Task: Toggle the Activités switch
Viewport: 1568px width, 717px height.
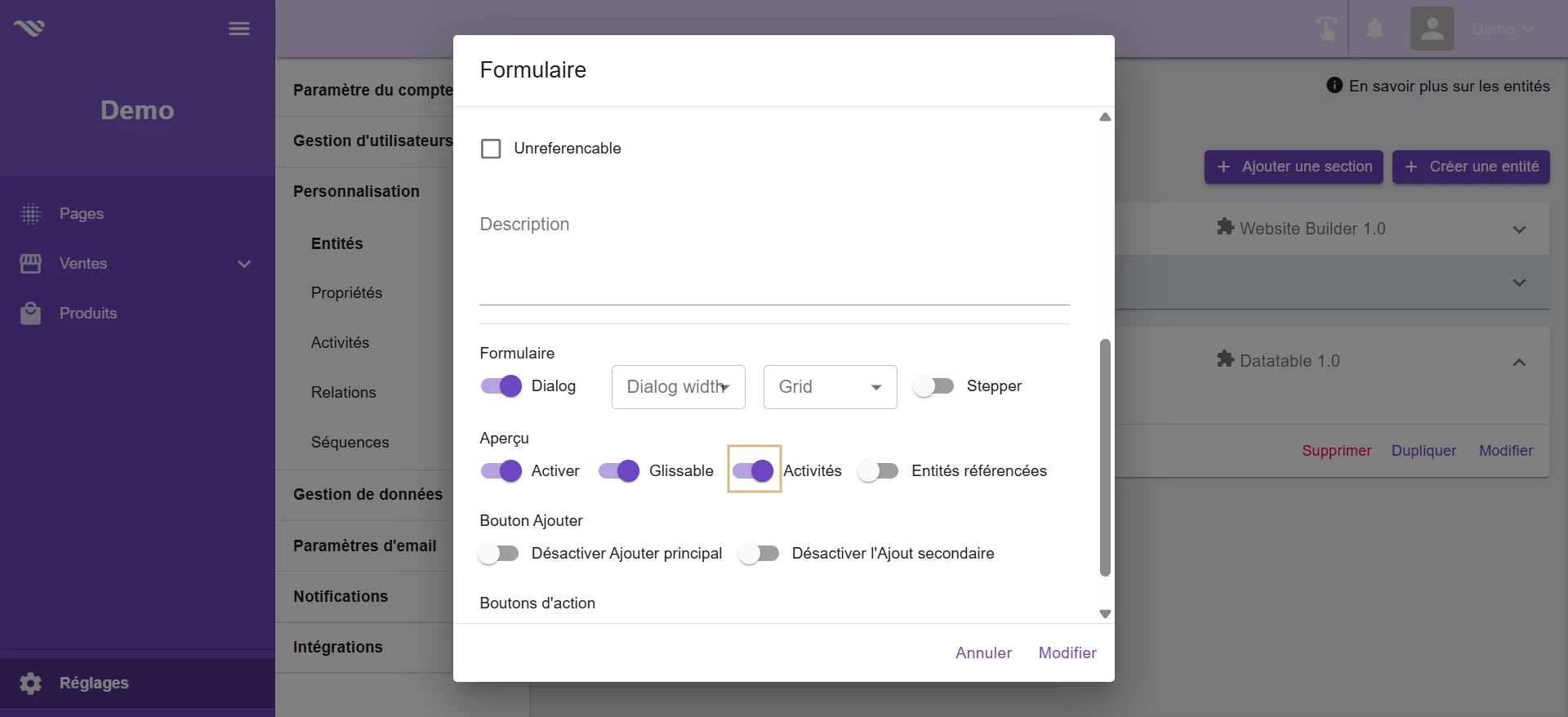Action: coord(753,471)
